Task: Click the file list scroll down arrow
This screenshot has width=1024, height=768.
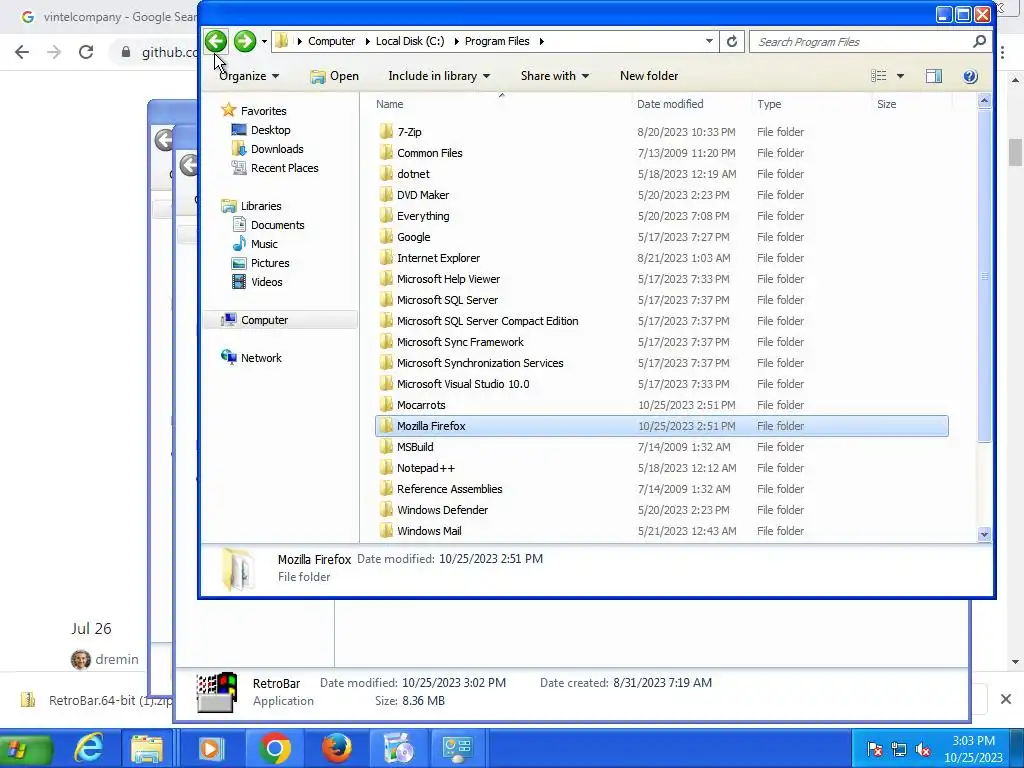Action: click(x=984, y=534)
